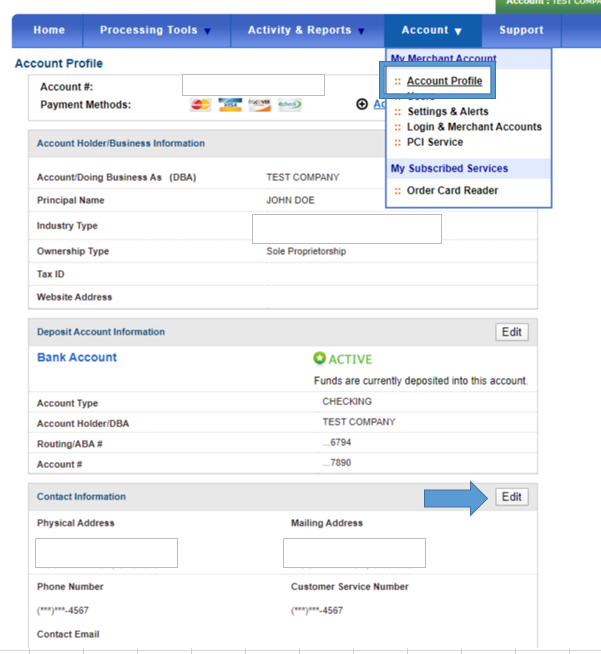The width and height of the screenshot is (601, 654).
Task: Click the Account # field box
Action: [253, 85]
